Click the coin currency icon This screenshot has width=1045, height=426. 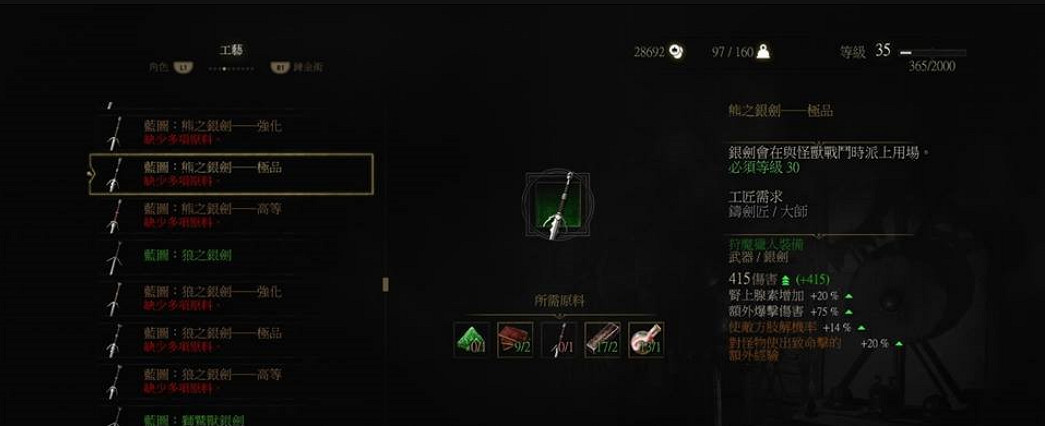tap(677, 51)
